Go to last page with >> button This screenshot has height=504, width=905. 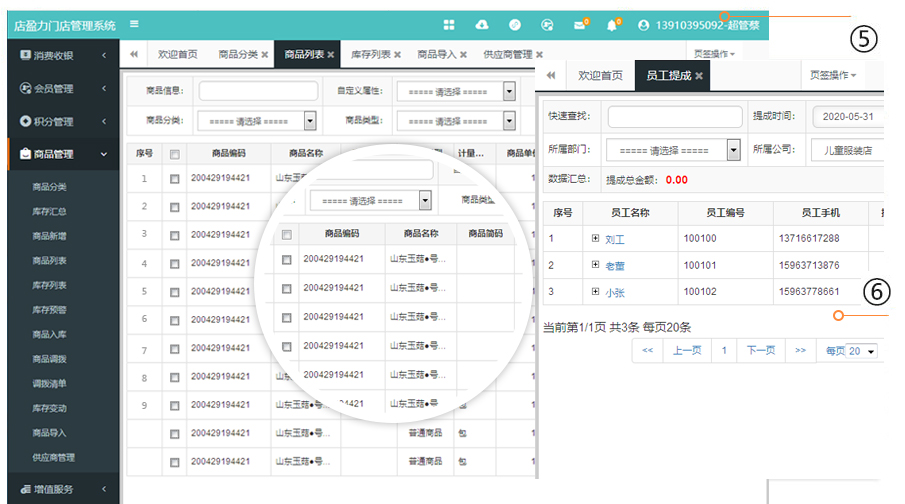tap(801, 350)
